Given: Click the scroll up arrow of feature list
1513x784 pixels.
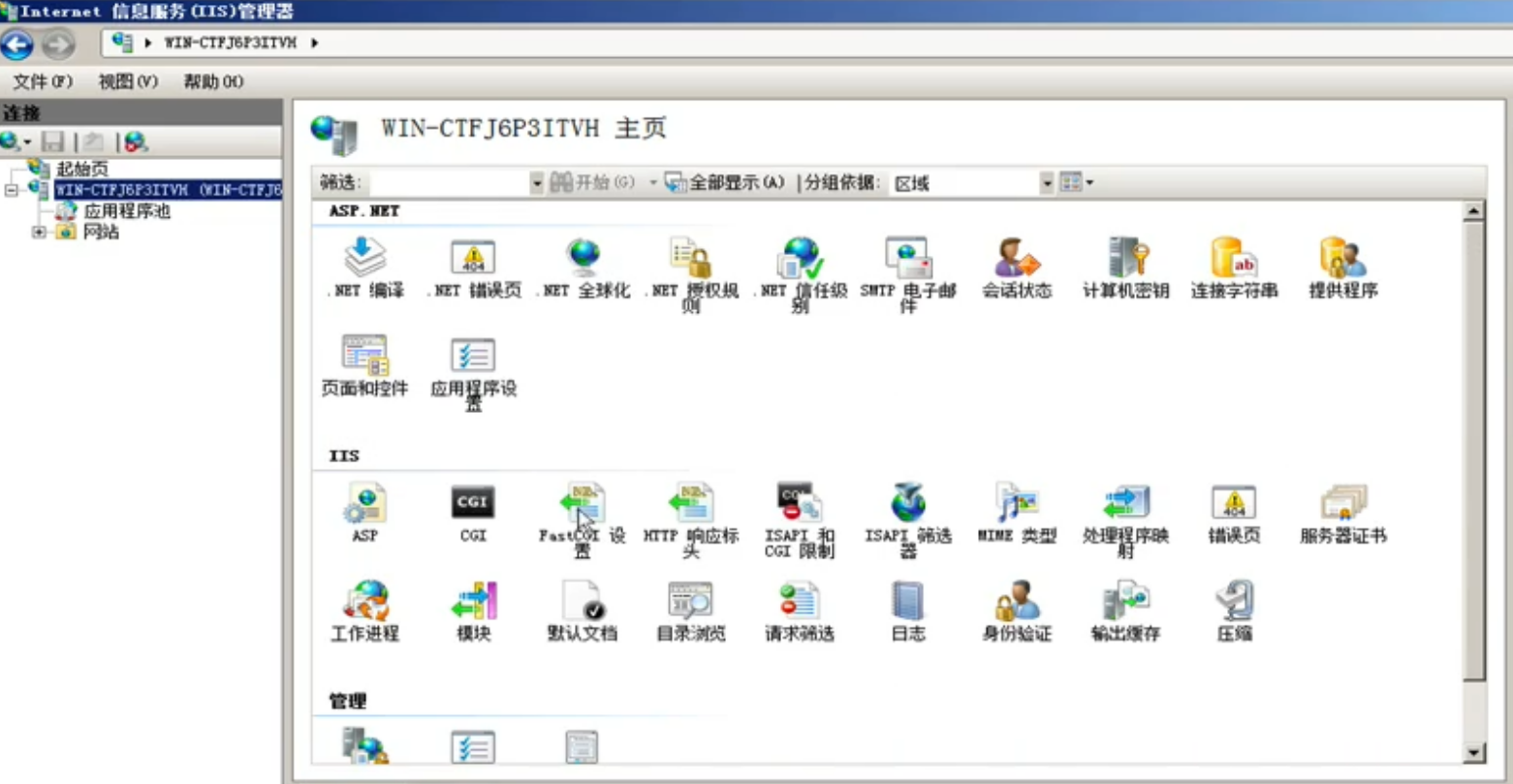Looking at the screenshot, I should pos(1473,211).
